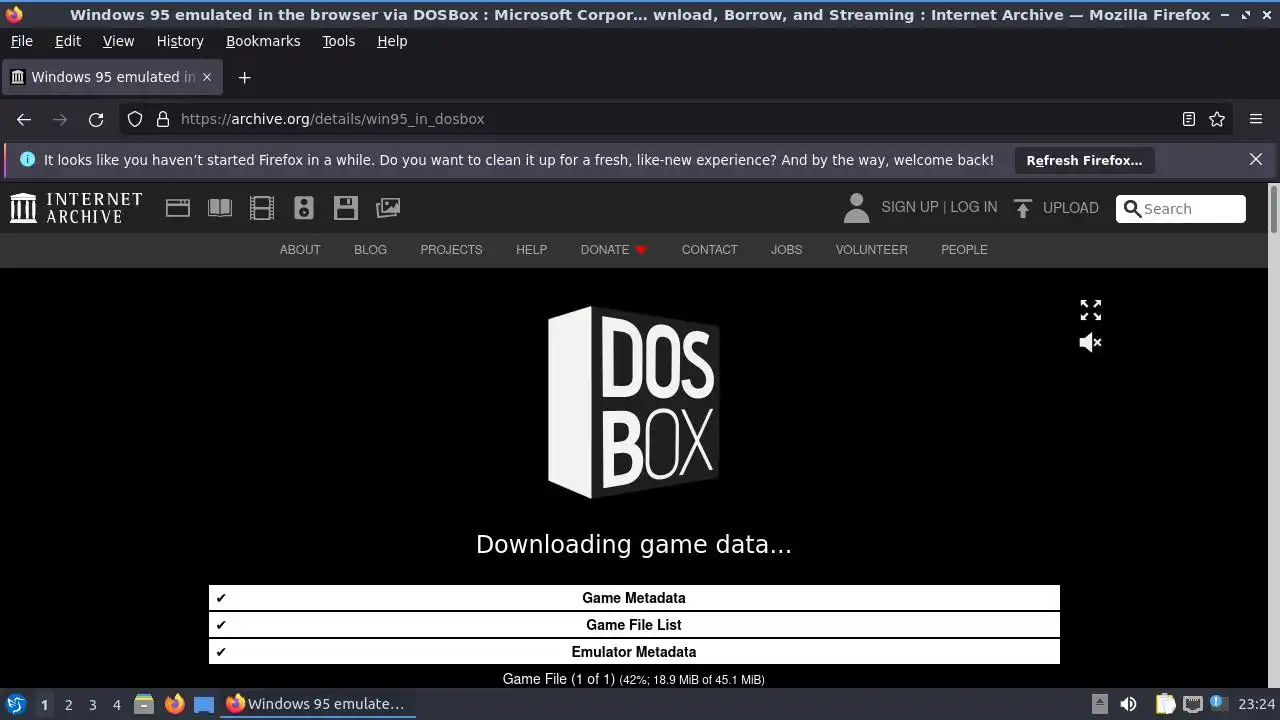Open the HELP navigation link
This screenshot has width=1280, height=720.
coord(531,250)
